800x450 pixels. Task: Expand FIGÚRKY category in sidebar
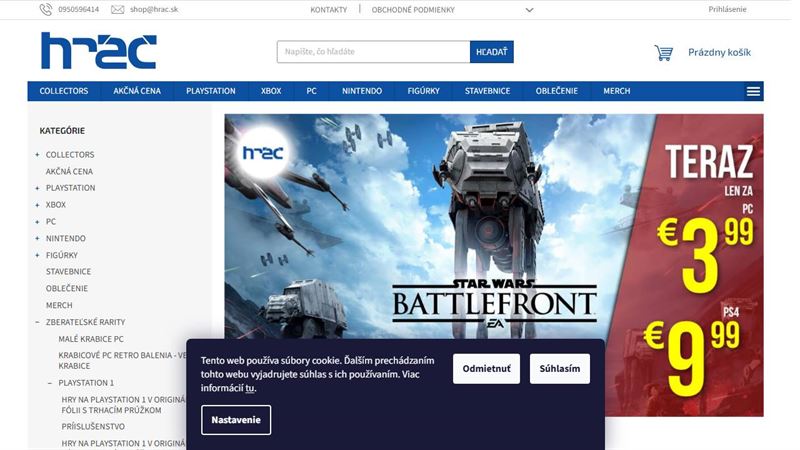coord(37,255)
